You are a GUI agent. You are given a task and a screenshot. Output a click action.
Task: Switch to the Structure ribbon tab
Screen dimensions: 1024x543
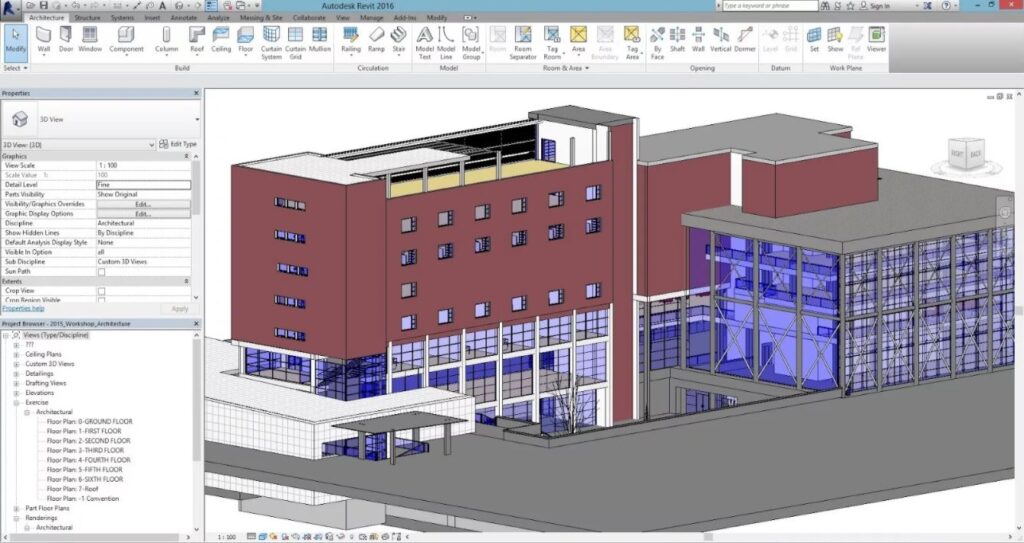coord(87,18)
